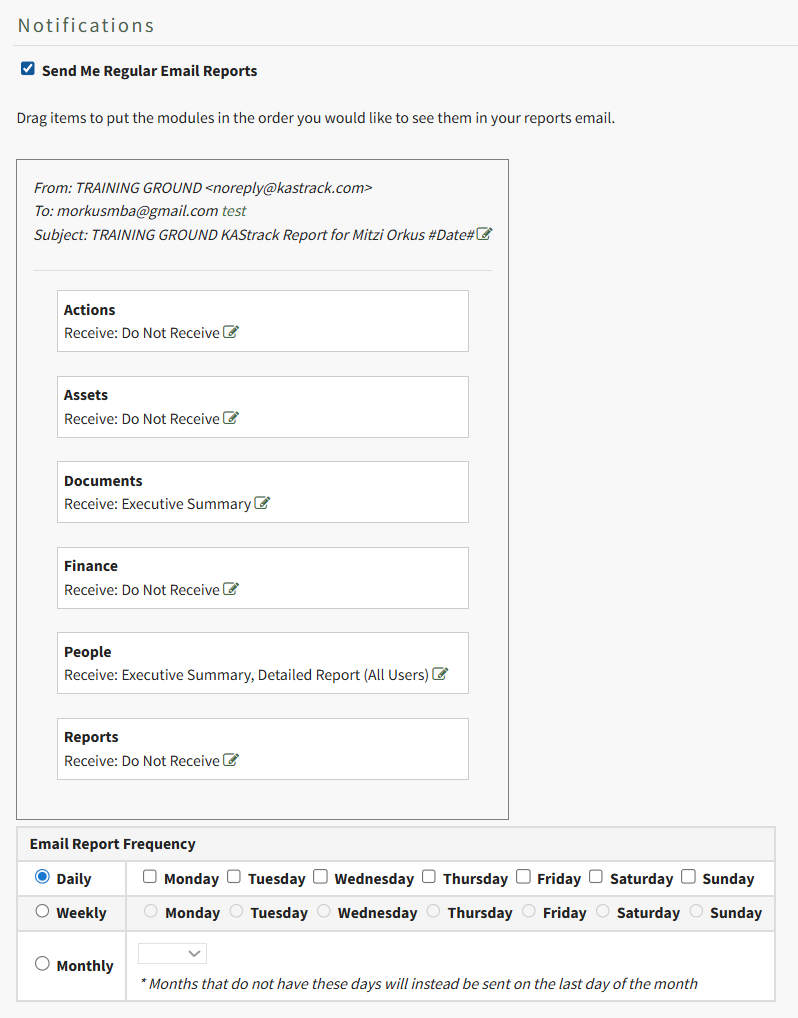798x1018 pixels.
Task: Edit the email subject line icon
Action: [484, 234]
